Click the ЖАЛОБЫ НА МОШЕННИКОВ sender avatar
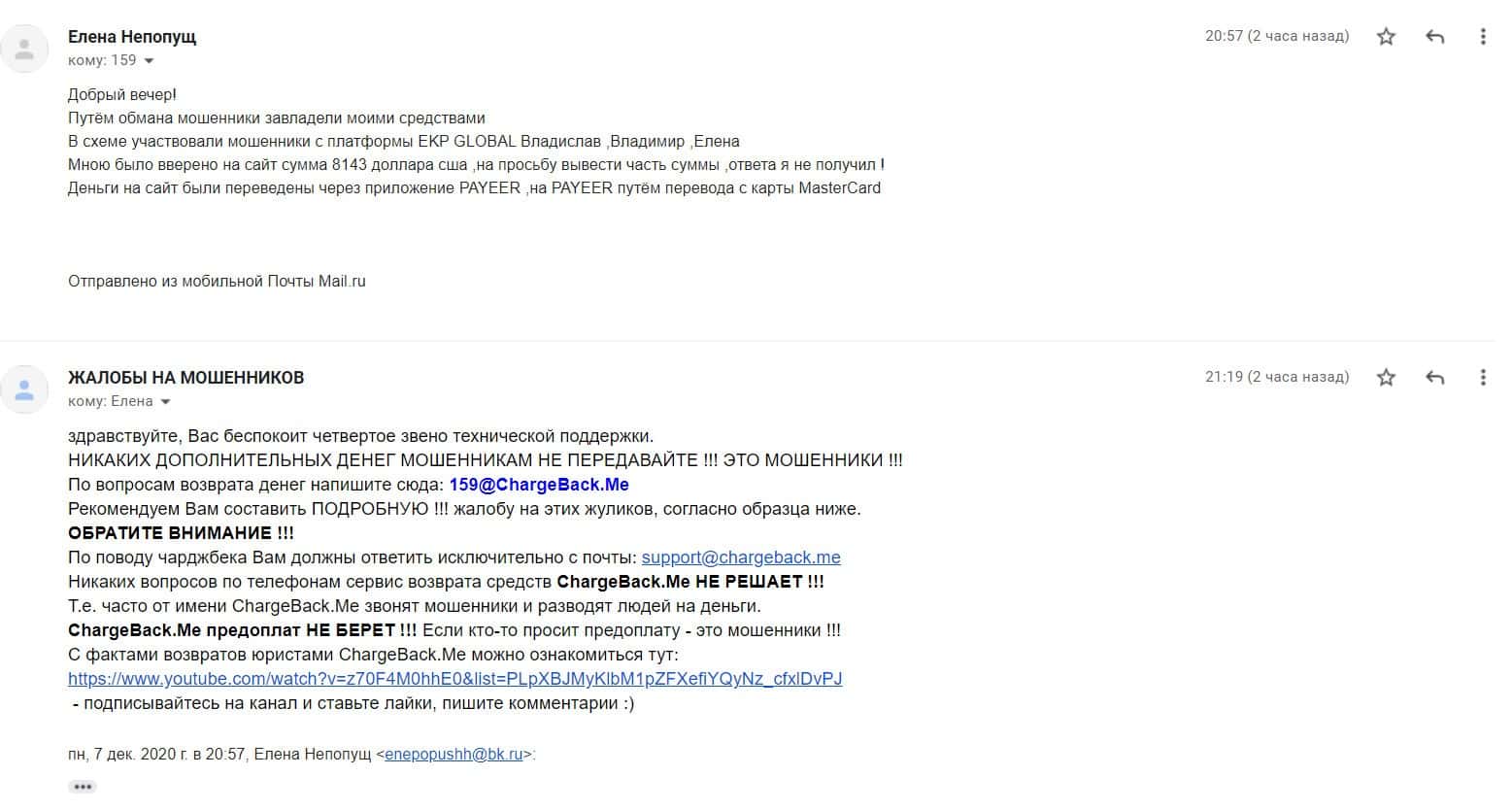Viewport: 1512px width, 810px height. tap(24, 389)
